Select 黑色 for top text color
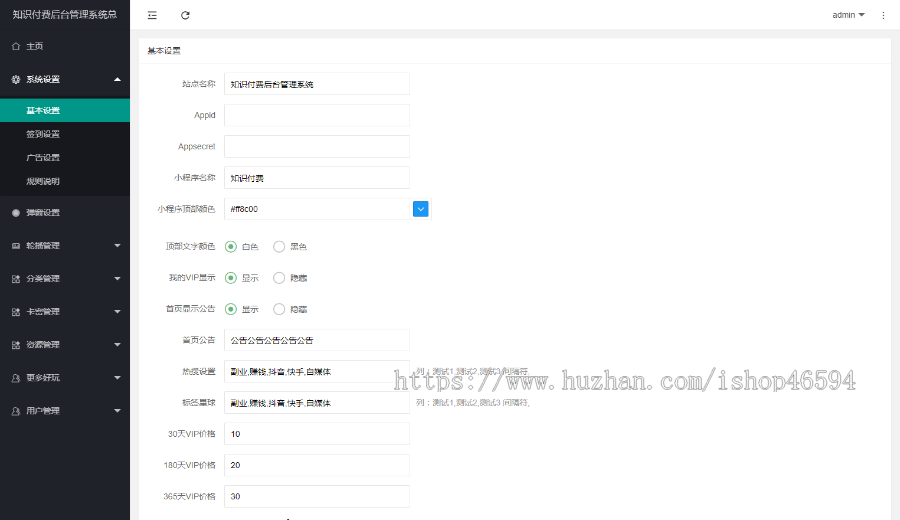The height and width of the screenshot is (520, 900). tap(279, 247)
